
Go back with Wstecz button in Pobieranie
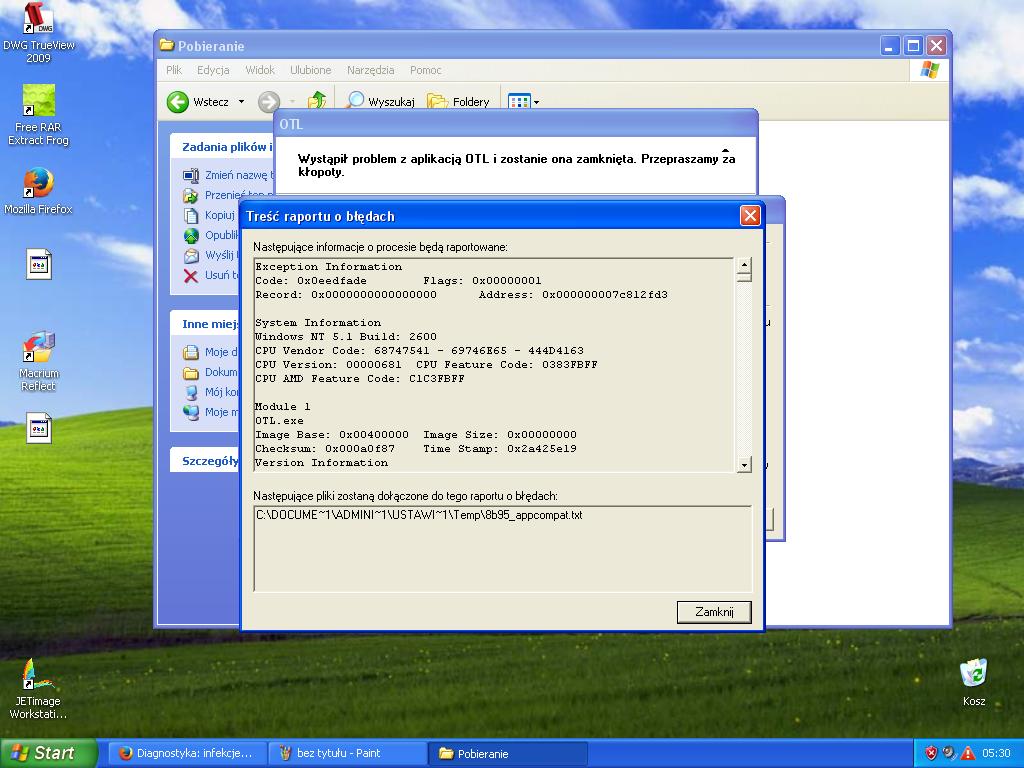(x=198, y=102)
